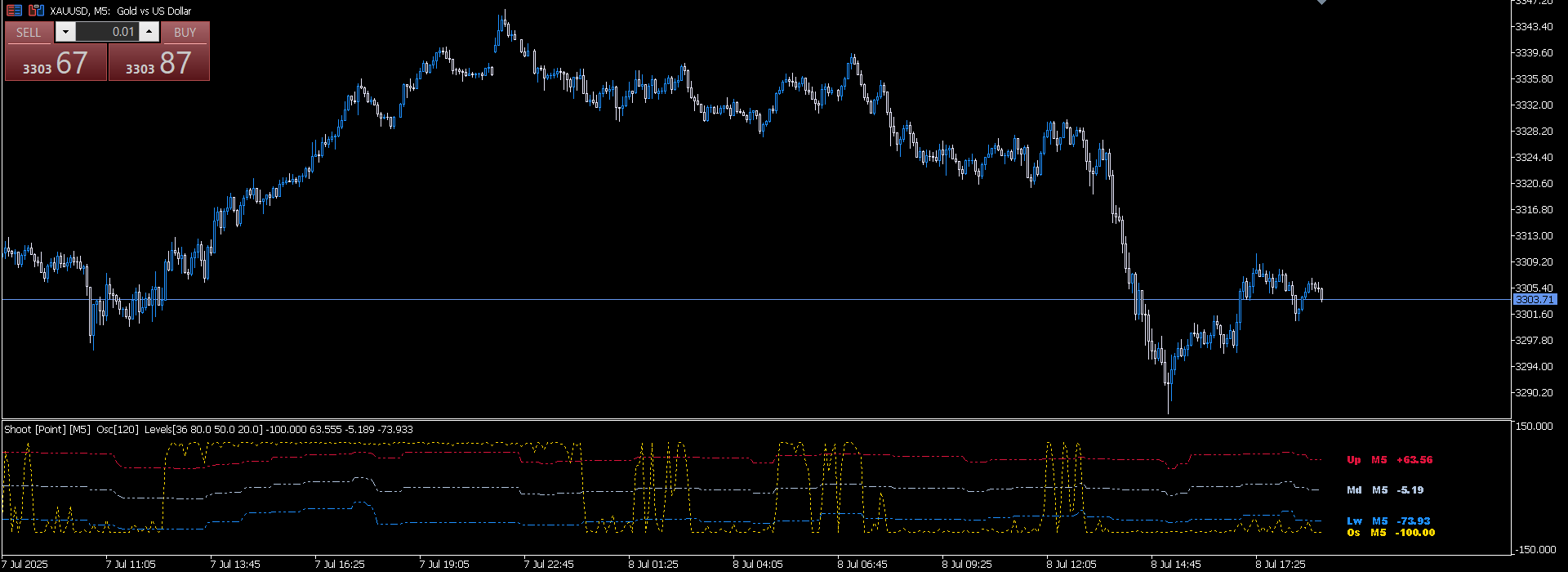Click the 7 Jul 22:45 time label
Viewport: 1568px width, 572px height.
(x=549, y=564)
